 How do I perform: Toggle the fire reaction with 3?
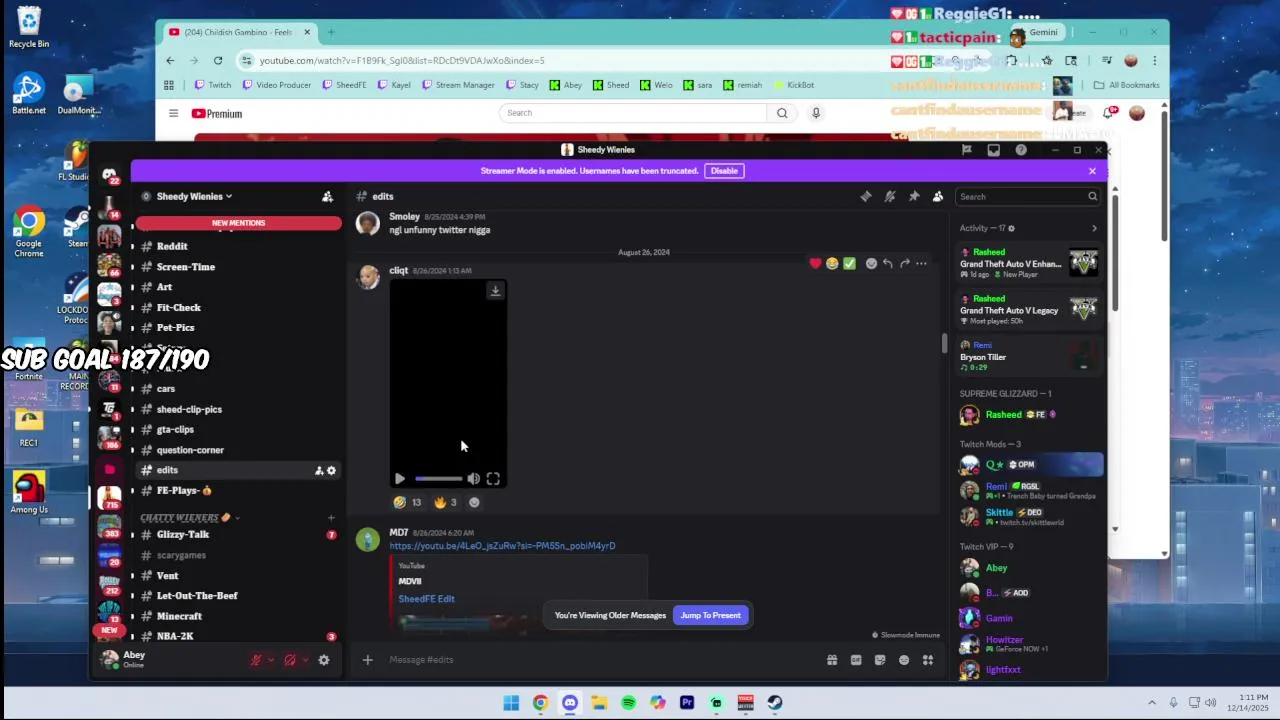445,503
